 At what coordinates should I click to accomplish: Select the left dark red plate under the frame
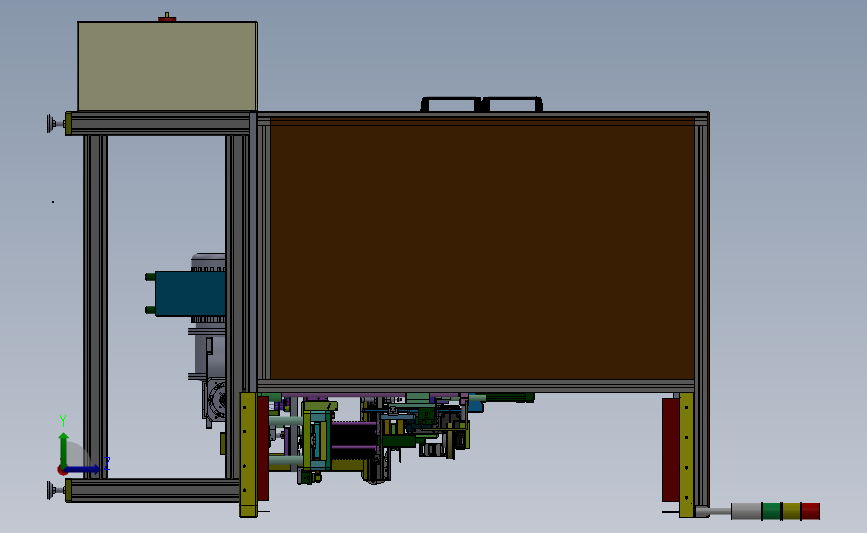coord(263,448)
